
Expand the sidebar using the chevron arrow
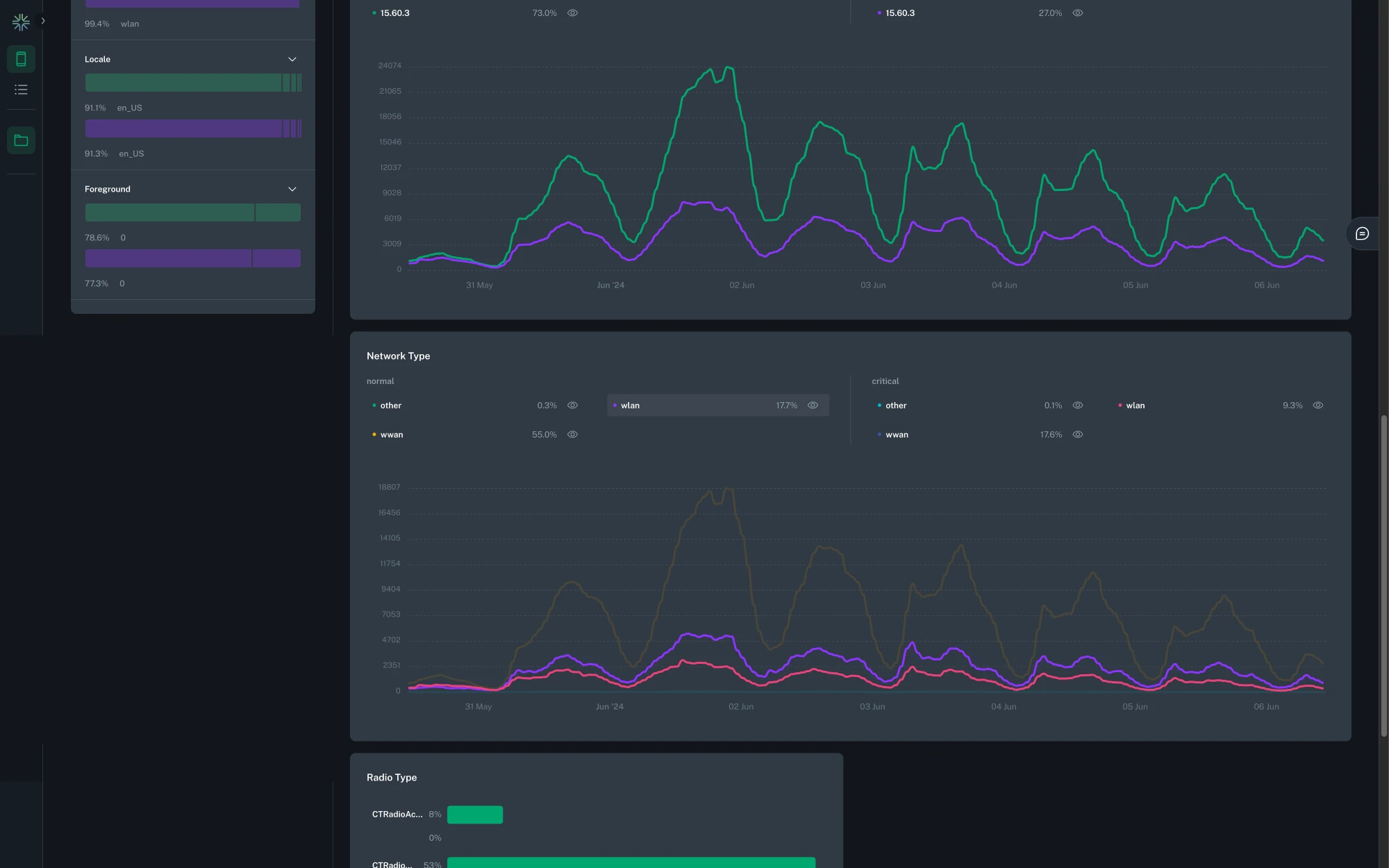(x=42, y=21)
